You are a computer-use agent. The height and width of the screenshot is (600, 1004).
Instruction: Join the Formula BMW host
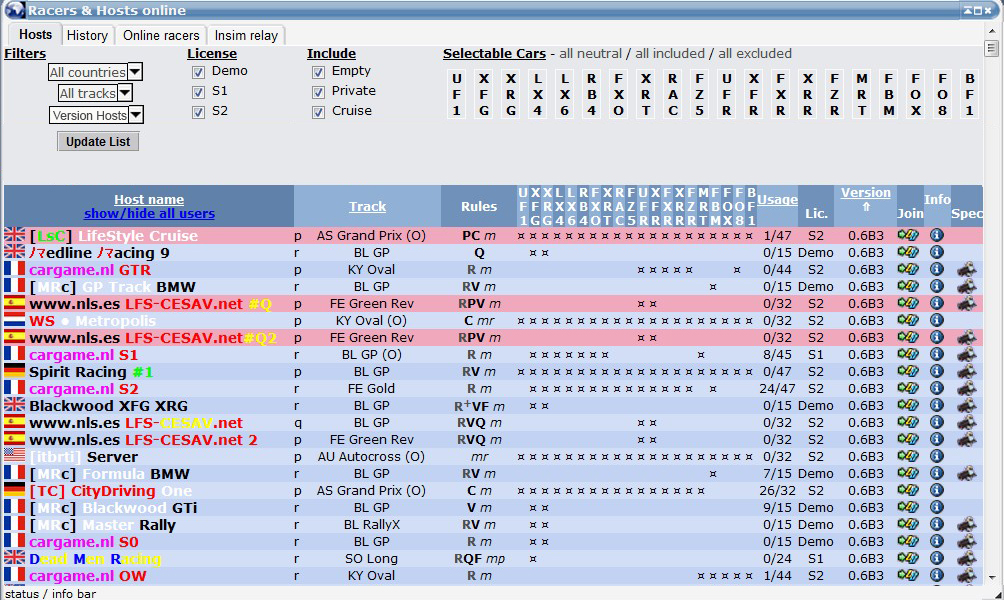pos(908,474)
